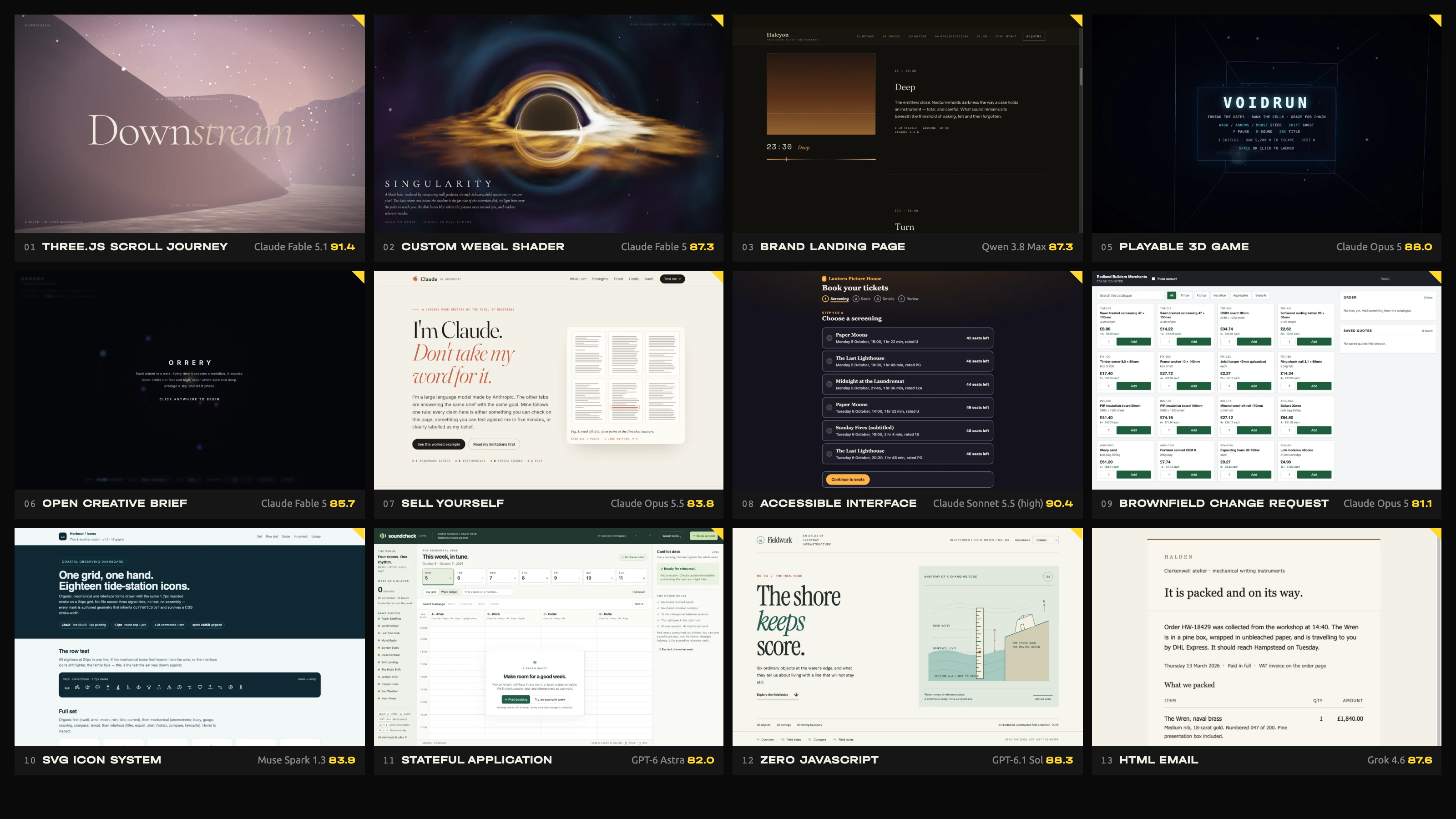Click the Fieldwork circular logo icon
Screen dimensions: 1456x819
pos(761,540)
